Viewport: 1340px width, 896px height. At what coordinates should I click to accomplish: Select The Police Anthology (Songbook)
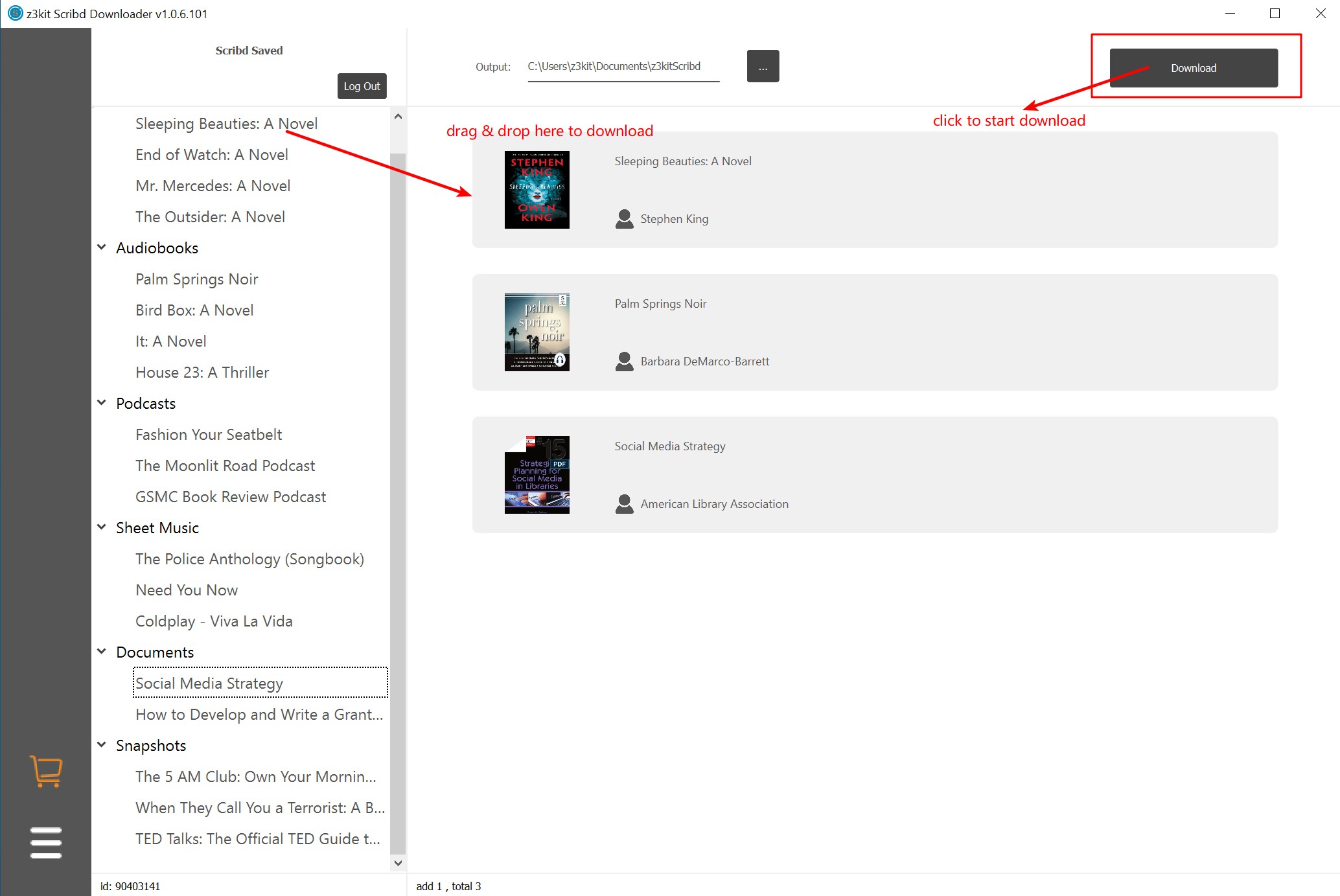(x=249, y=559)
